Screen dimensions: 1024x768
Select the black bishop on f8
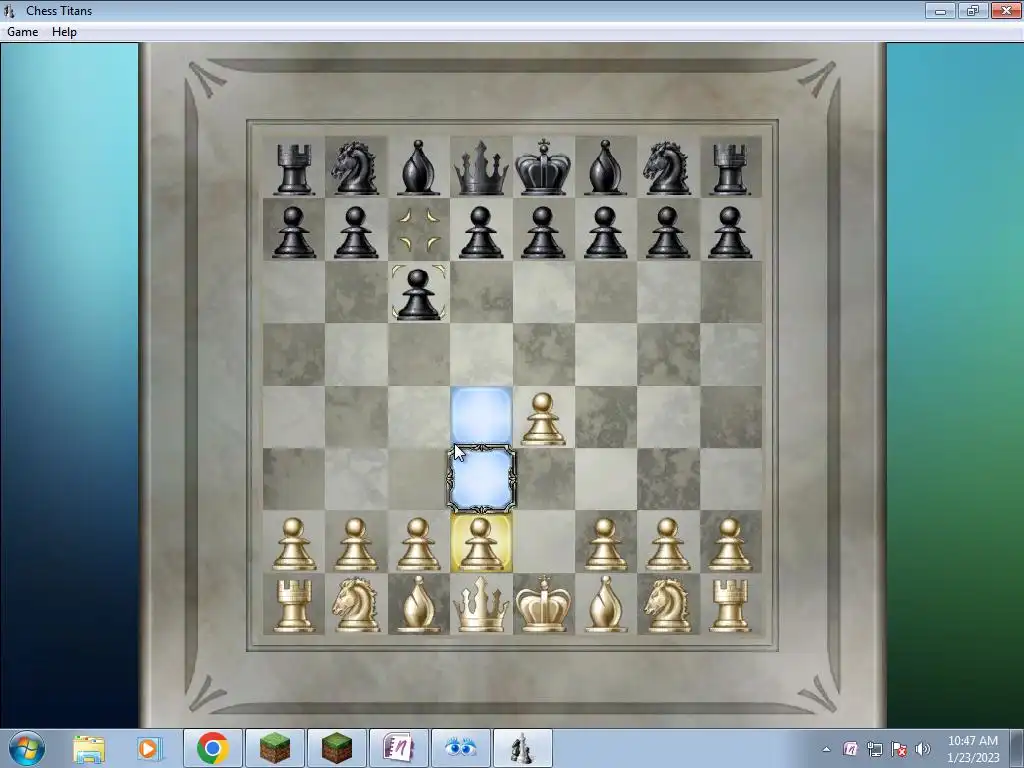point(605,168)
